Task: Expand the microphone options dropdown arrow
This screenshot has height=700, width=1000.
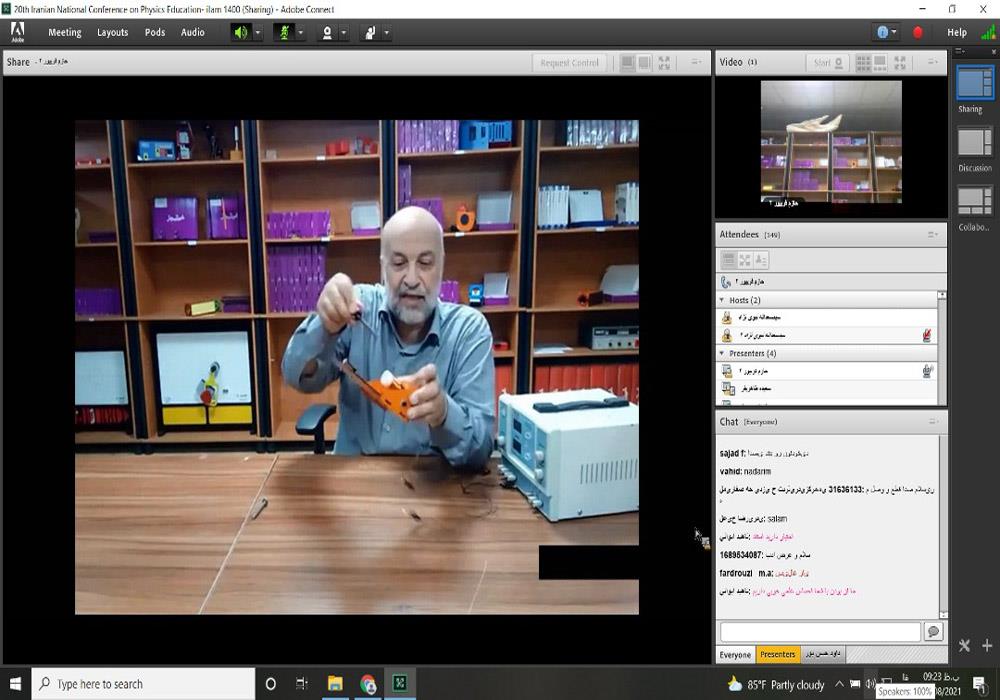Action: pos(301,32)
